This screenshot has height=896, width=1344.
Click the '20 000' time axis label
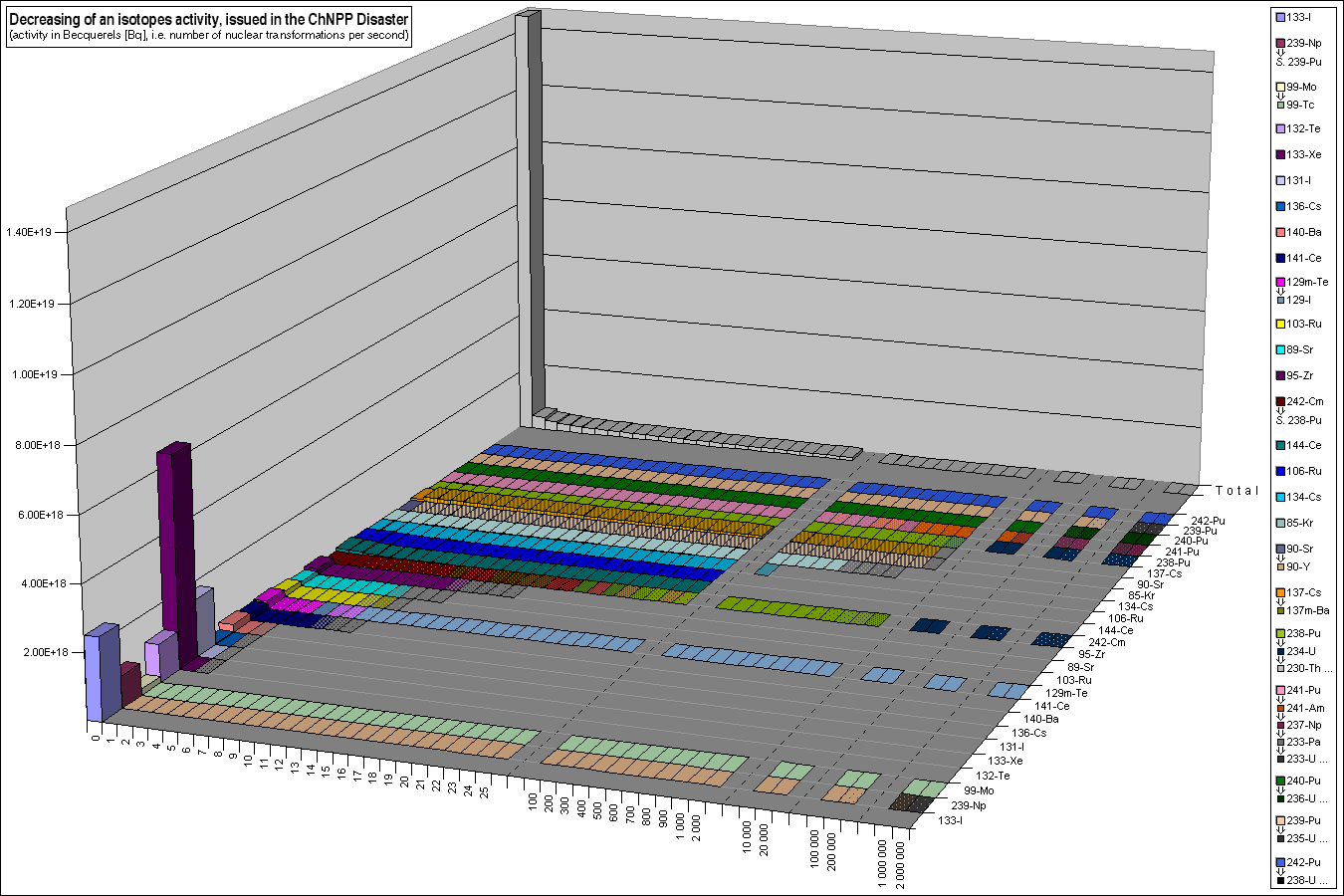click(x=763, y=841)
